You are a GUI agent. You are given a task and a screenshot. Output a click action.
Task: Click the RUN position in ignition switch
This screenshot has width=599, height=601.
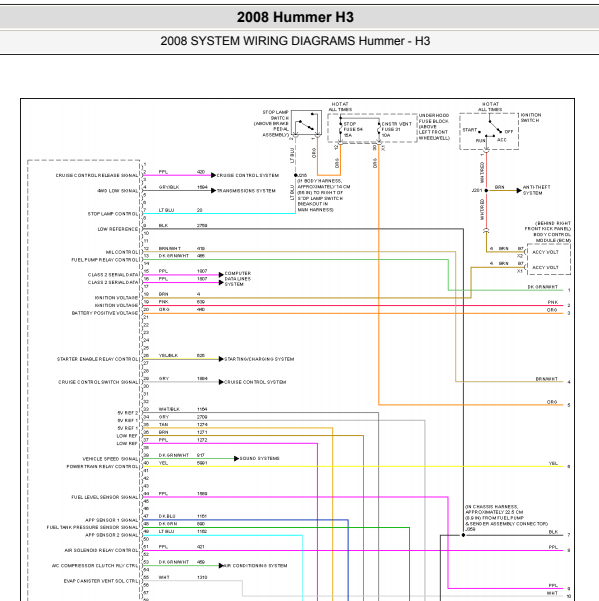point(480,141)
